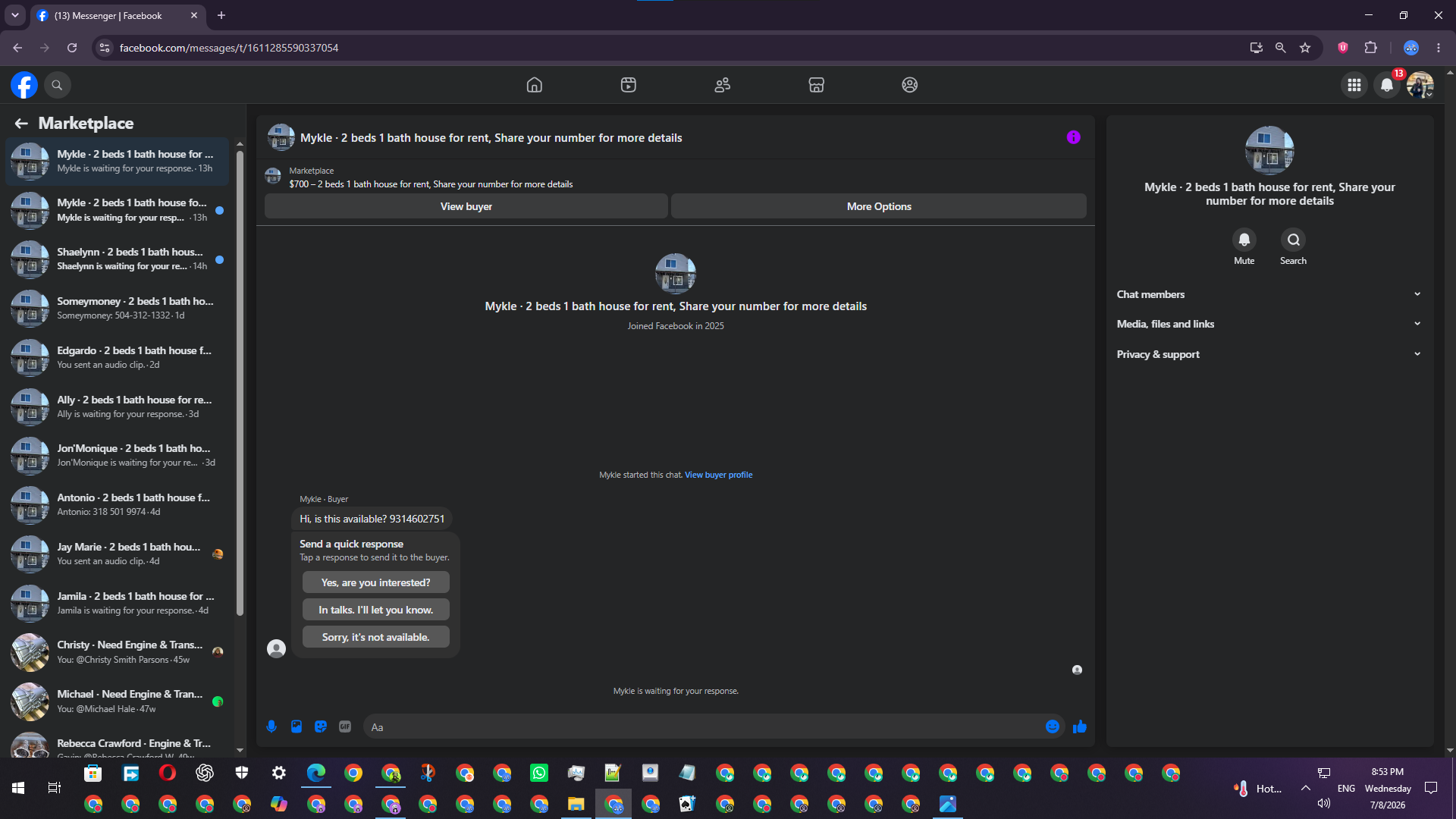The image size is (1456, 819).
Task: Click the Facebook search magnifier icon
Action: tap(57, 85)
